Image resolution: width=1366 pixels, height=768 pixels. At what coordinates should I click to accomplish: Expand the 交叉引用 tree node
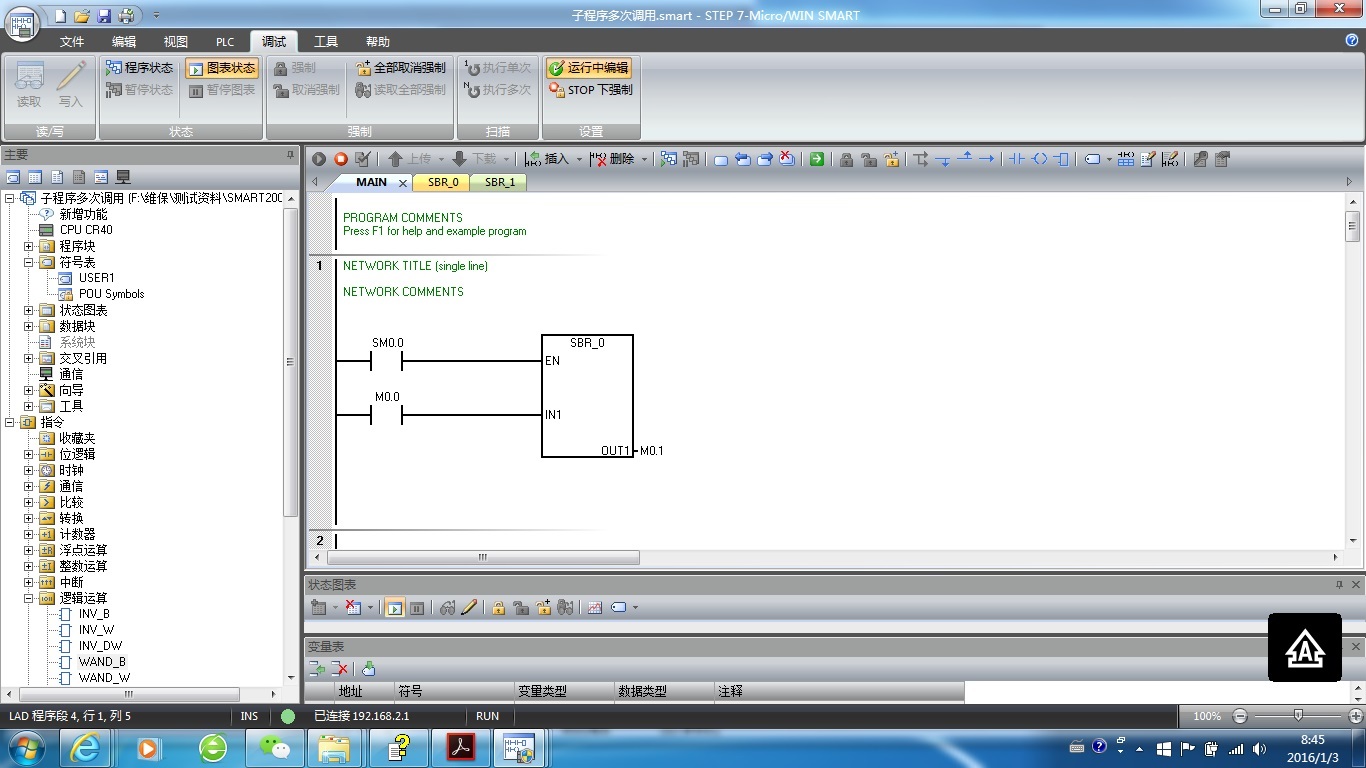(x=29, y=358)
